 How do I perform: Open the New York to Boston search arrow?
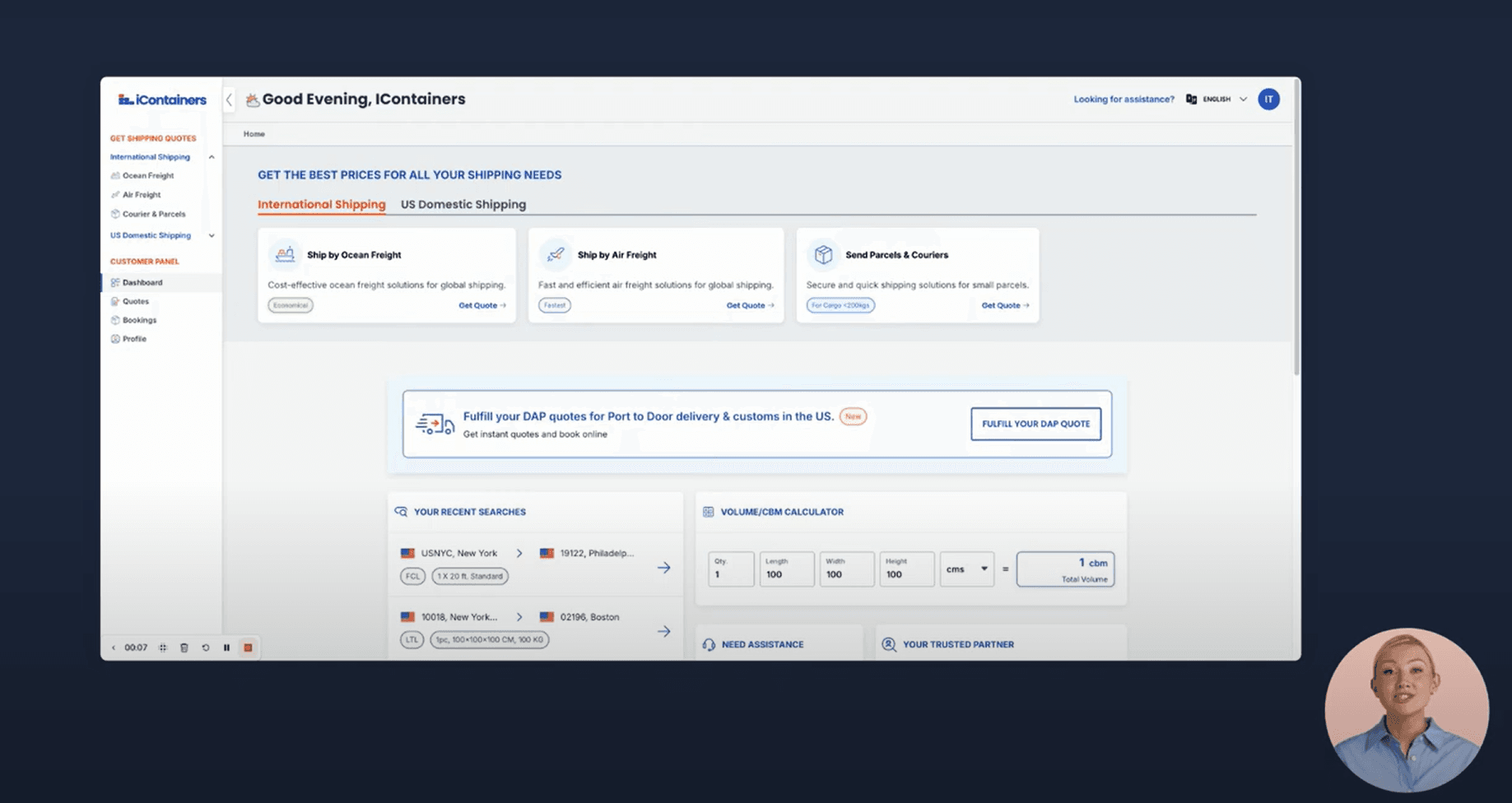coord(663,631)
